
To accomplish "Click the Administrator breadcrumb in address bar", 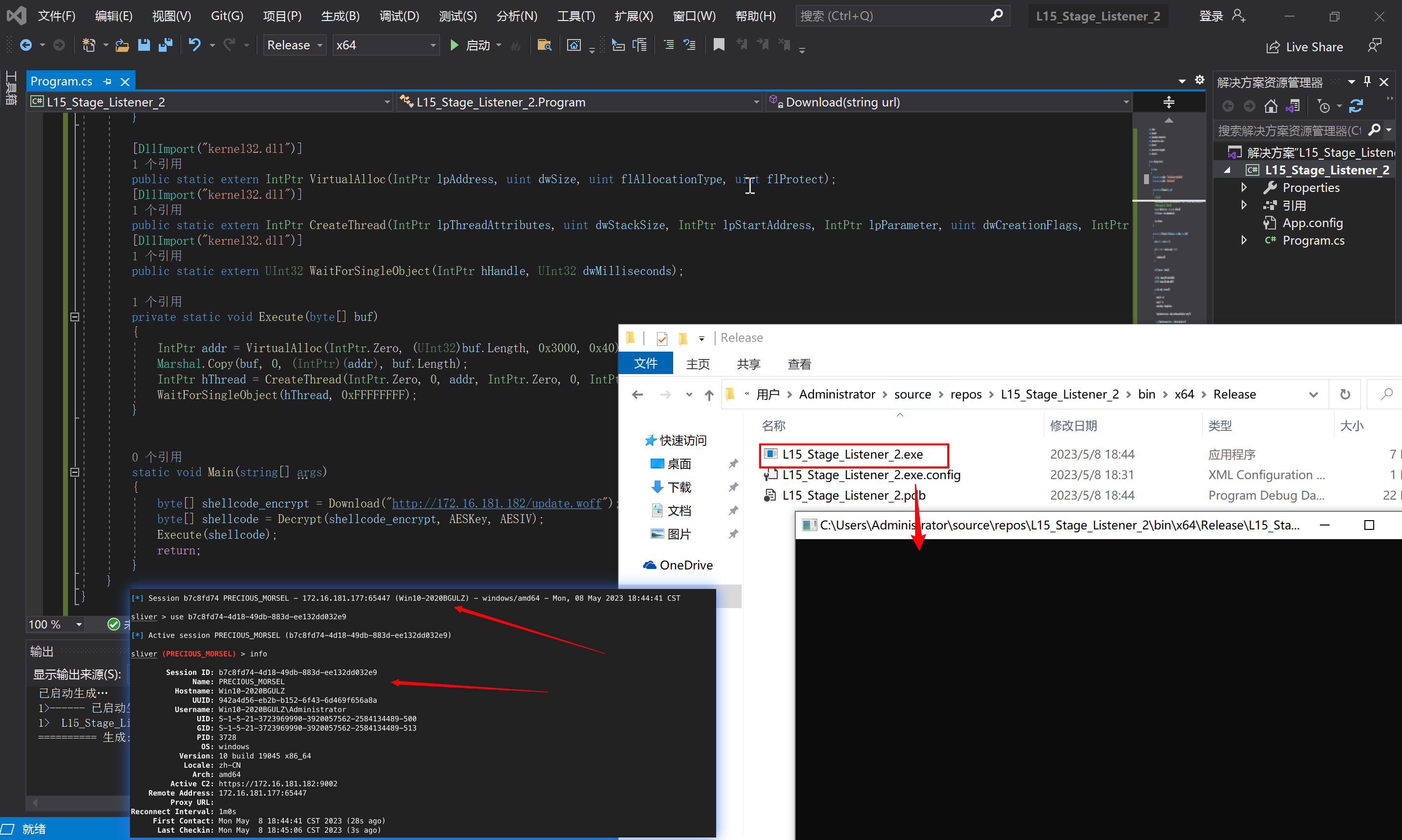I will point(837,395).
